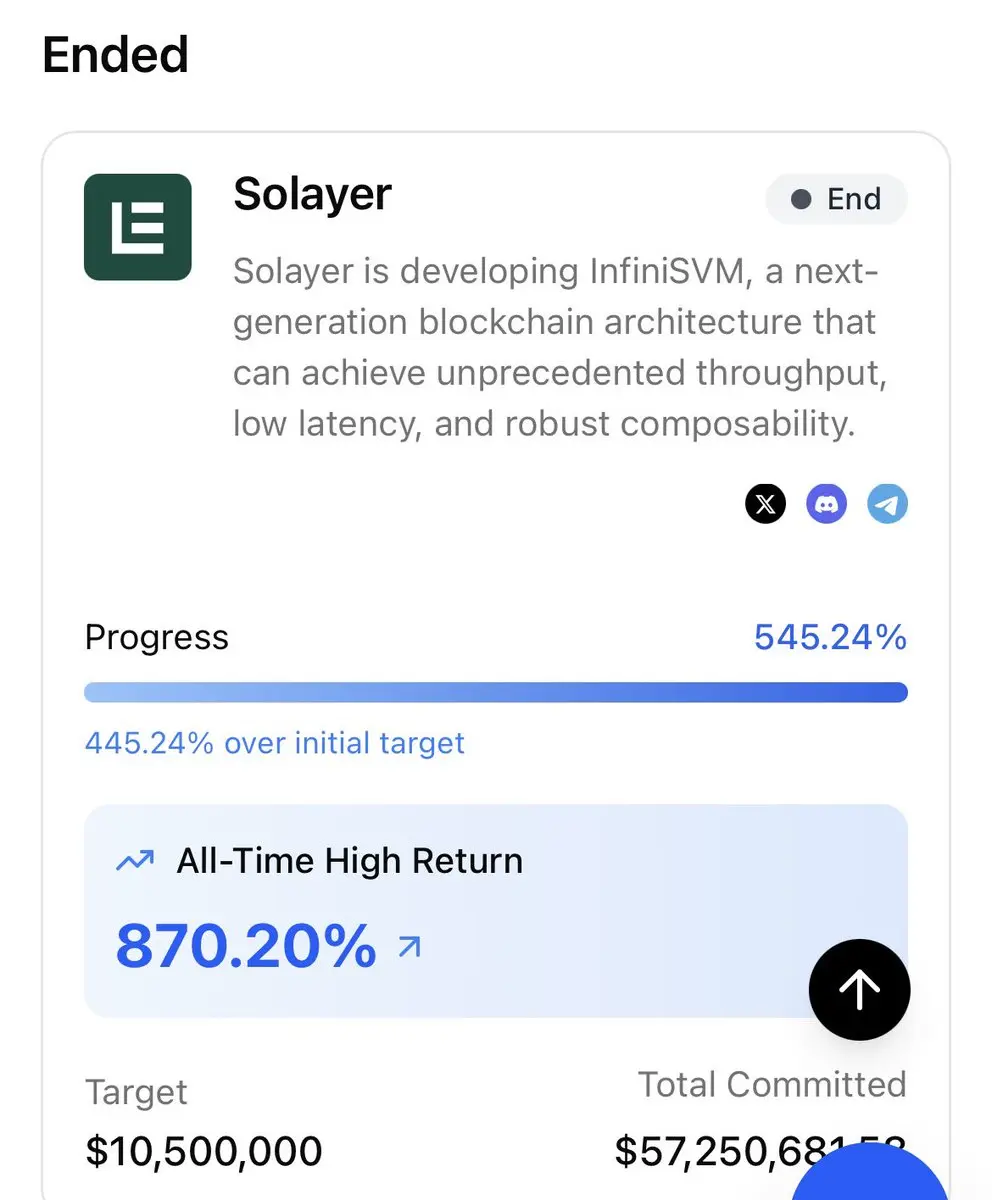Tap the black scroll-to-top arrow button
992x1200 pixels.
click(x=859, y=990)
